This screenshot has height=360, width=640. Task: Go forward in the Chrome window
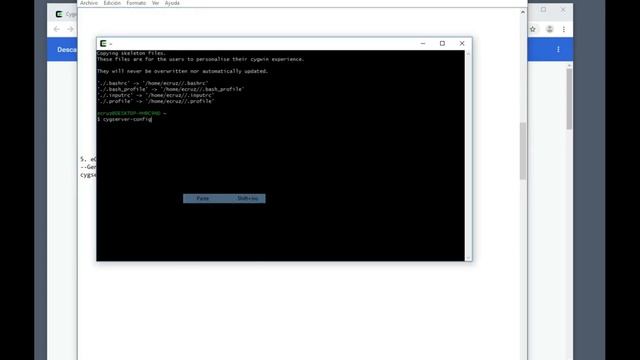click(70, 29)
